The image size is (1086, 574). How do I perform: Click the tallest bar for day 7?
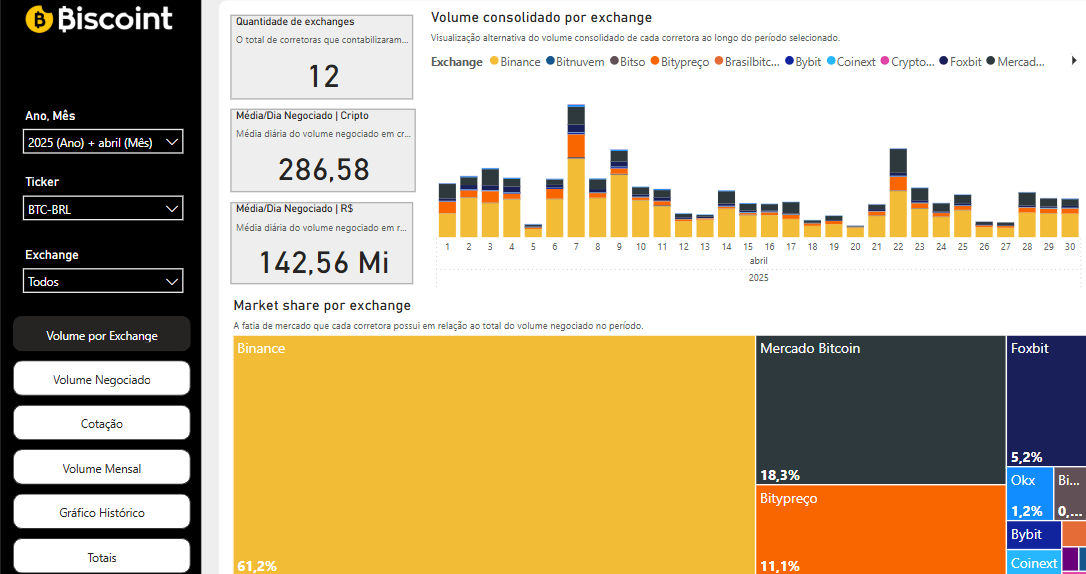pos(576,171)
